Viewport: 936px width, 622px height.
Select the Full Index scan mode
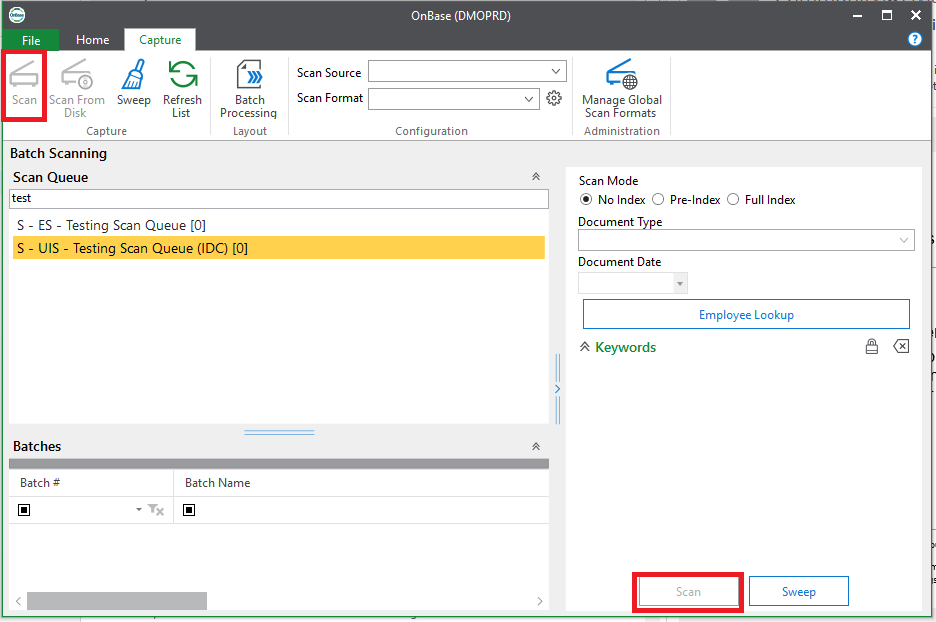733,199
